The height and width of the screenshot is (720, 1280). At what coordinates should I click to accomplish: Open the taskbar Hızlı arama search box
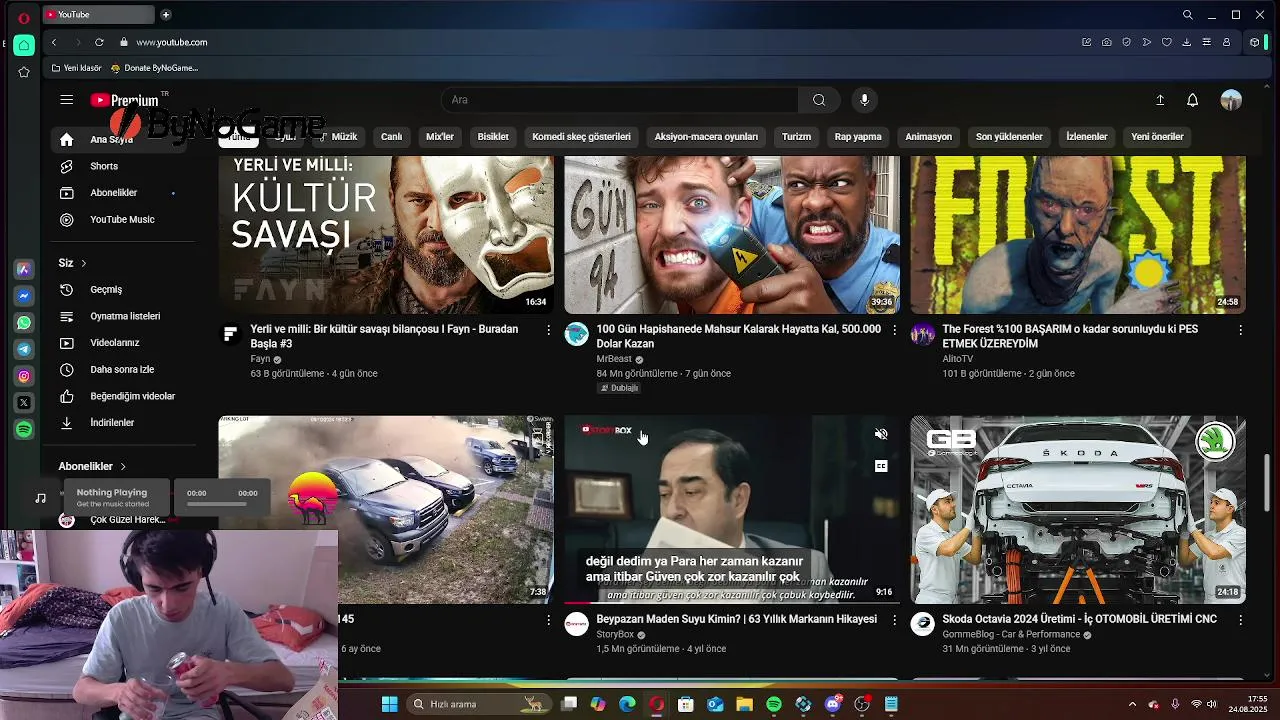(x=480, y=704)
